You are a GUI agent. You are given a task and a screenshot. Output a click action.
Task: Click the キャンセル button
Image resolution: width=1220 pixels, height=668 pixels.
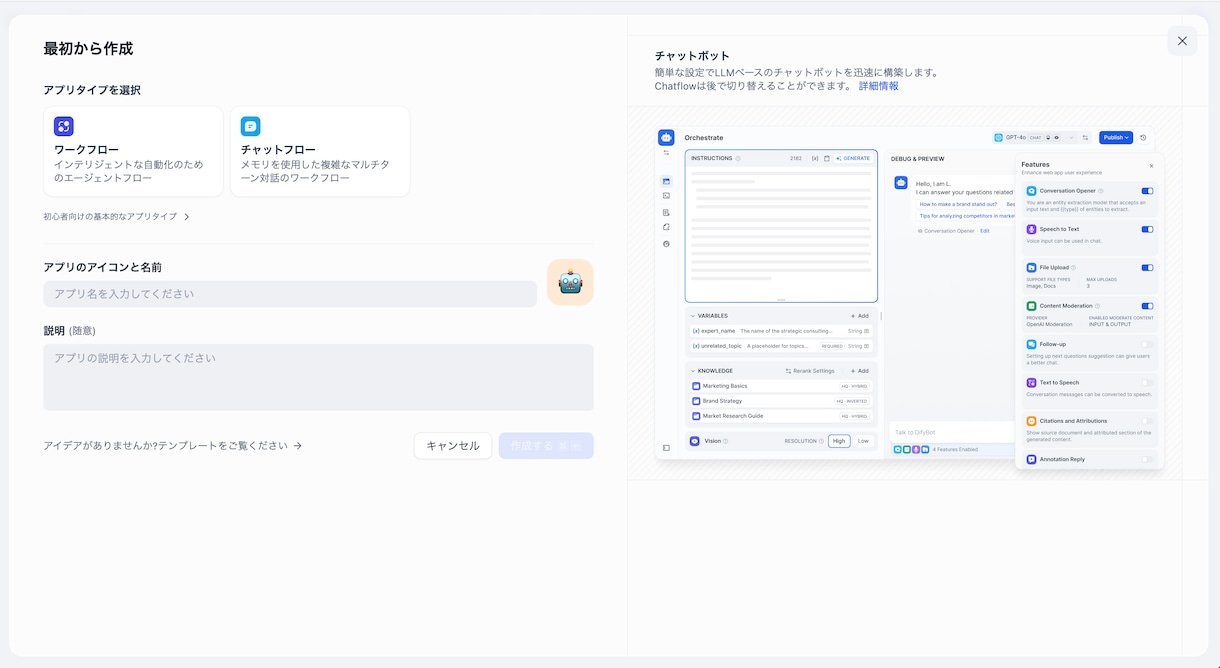pos(453,446)
